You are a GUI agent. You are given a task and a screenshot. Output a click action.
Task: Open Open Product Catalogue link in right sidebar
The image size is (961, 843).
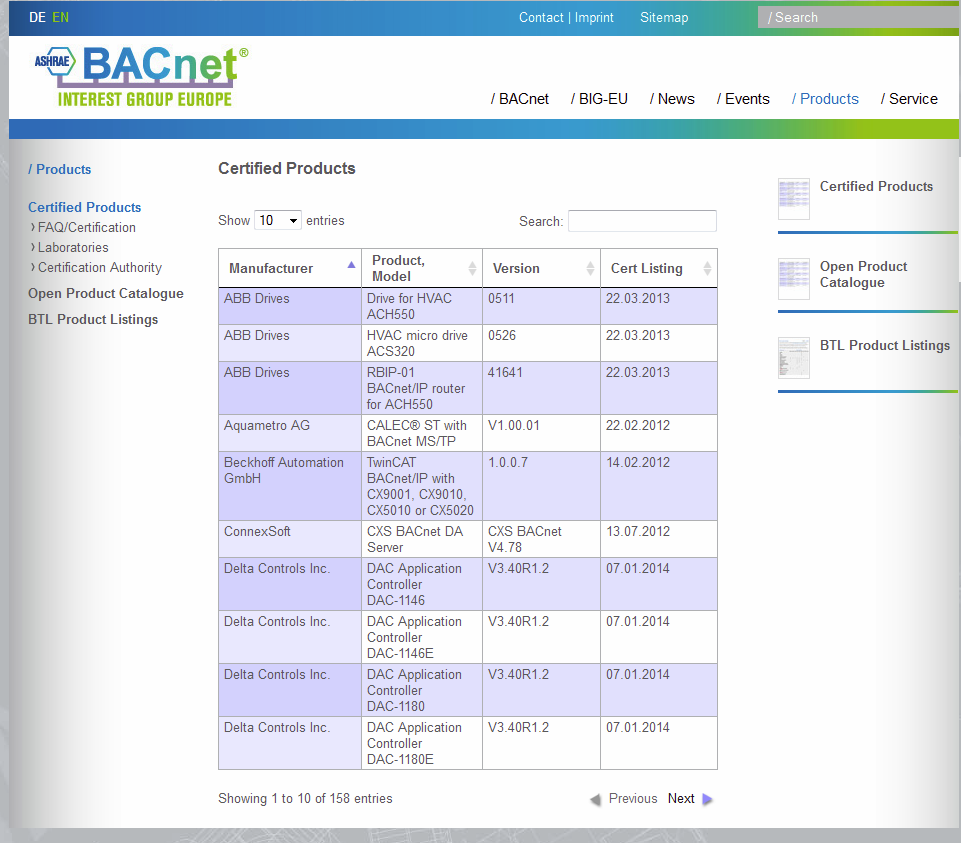click(864, 274)
